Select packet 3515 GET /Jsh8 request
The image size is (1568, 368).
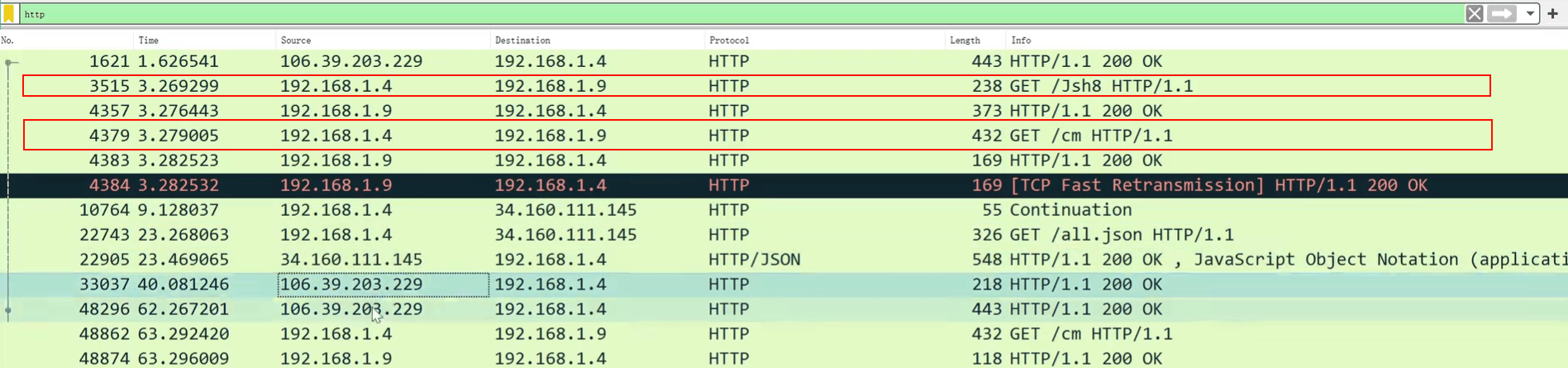tap(784, 86)
